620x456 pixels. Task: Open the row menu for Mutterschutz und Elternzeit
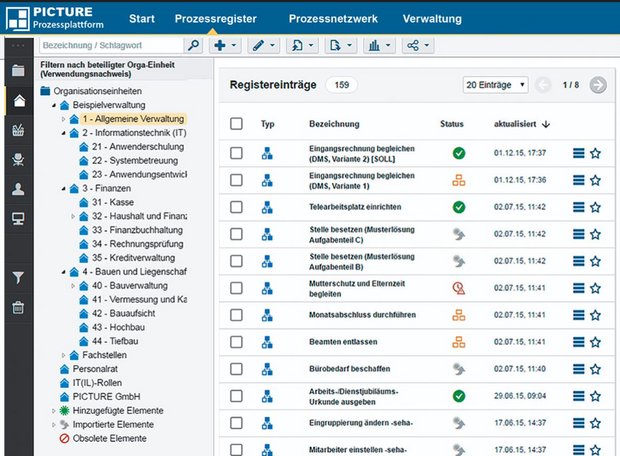point(578,288)
